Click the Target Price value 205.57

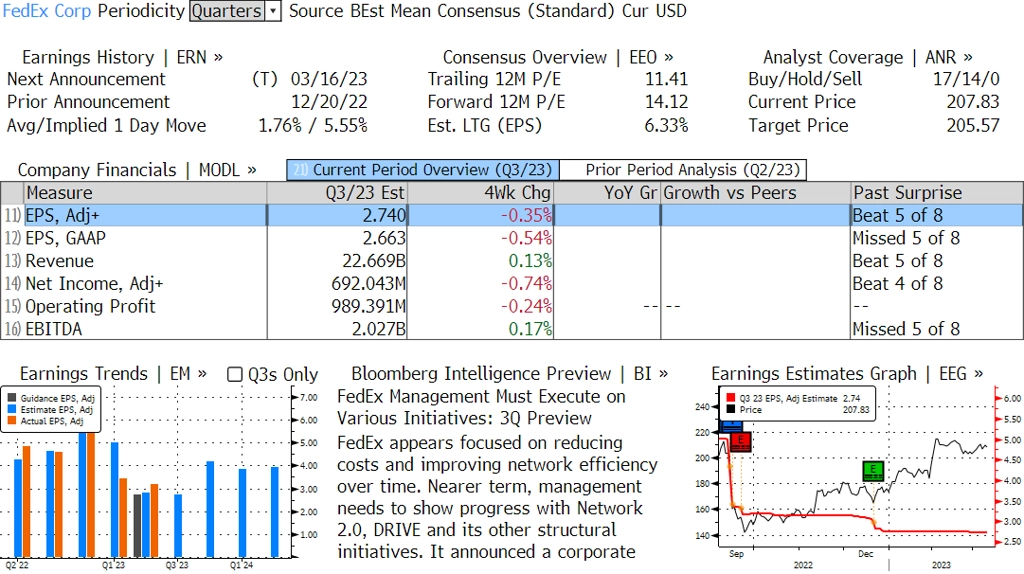973,125
